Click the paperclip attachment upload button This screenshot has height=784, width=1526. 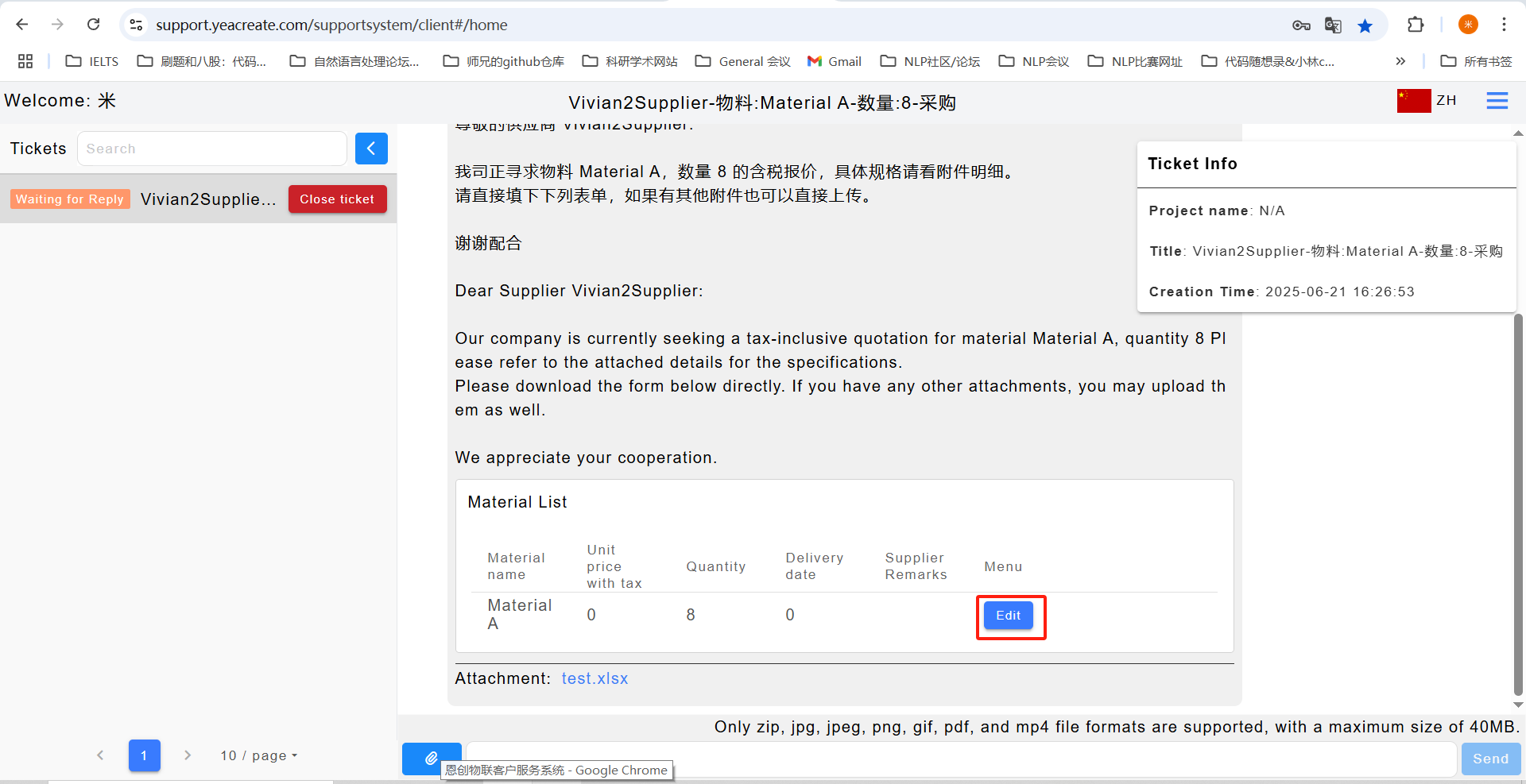coord(431,758)
